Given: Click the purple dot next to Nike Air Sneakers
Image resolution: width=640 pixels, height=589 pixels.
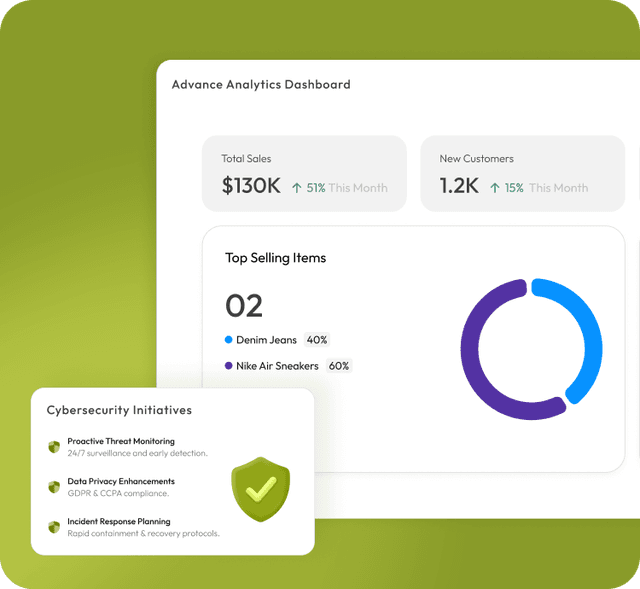Looking at the screenshot, I should (229, 366).
